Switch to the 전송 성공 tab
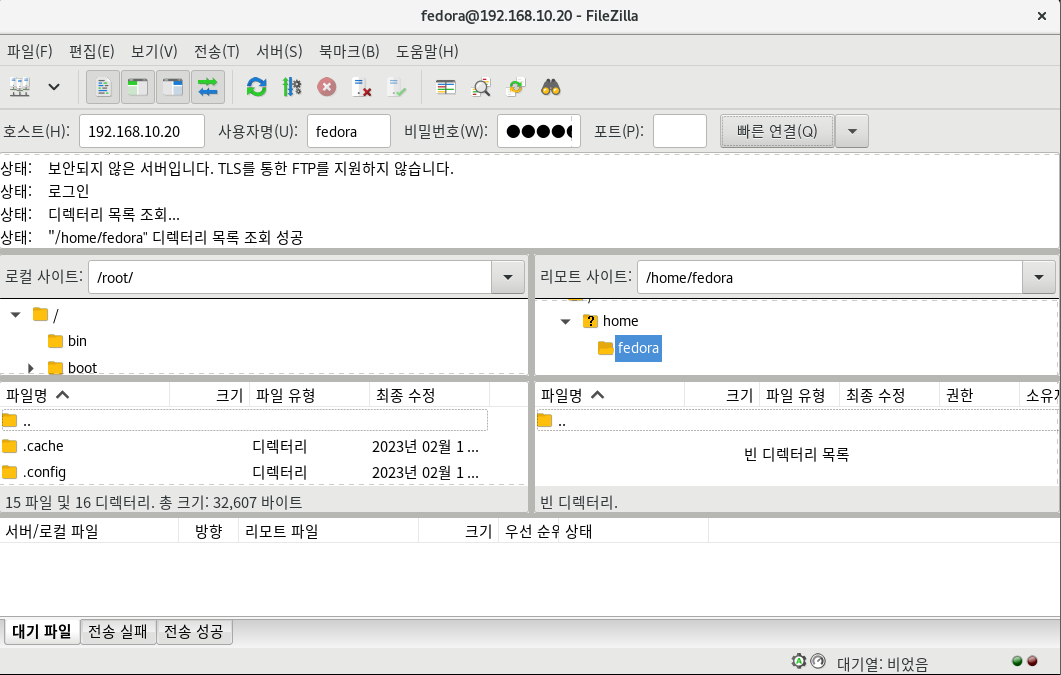 point(194,632)
